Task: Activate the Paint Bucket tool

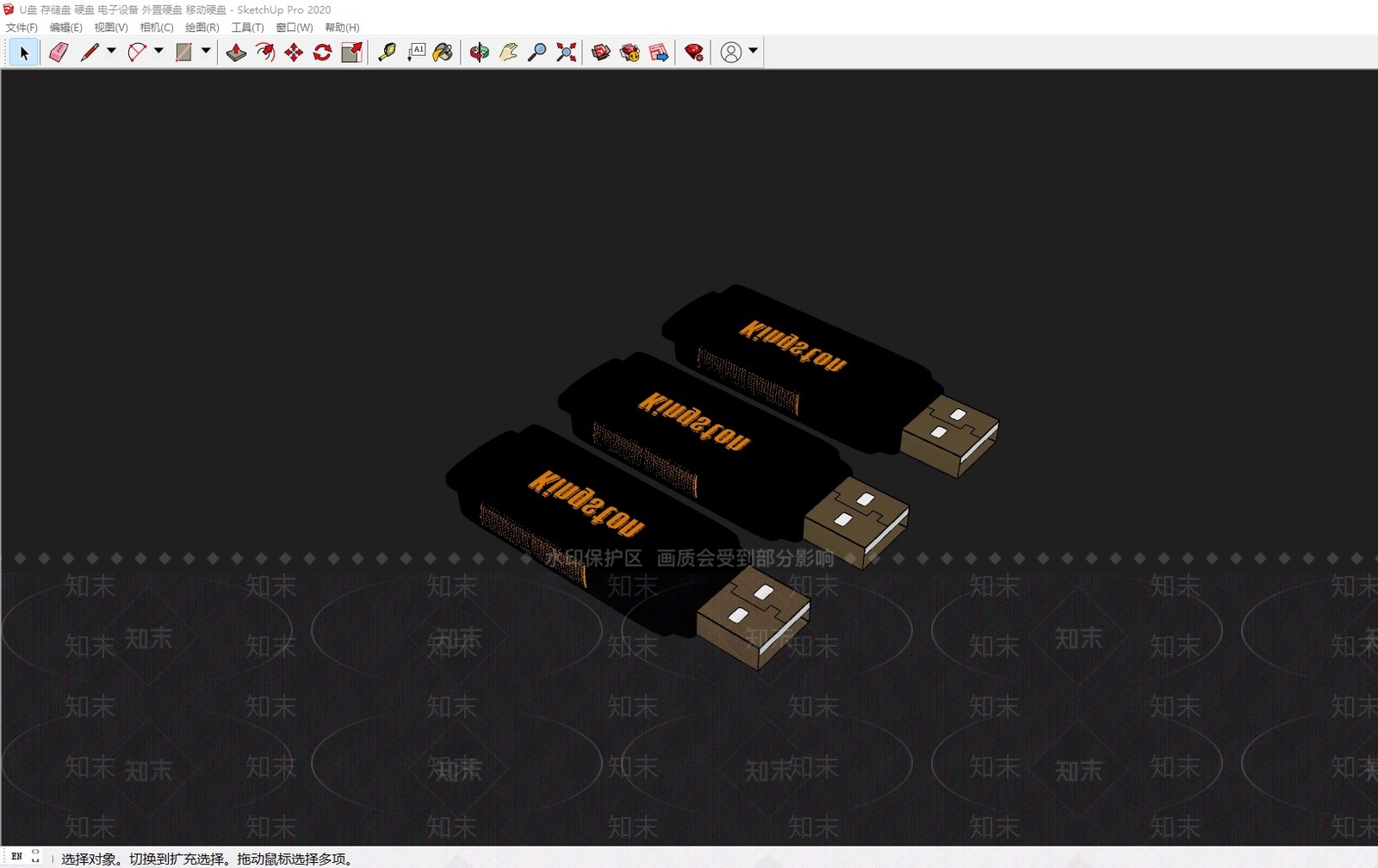Action: pos(443,53)
